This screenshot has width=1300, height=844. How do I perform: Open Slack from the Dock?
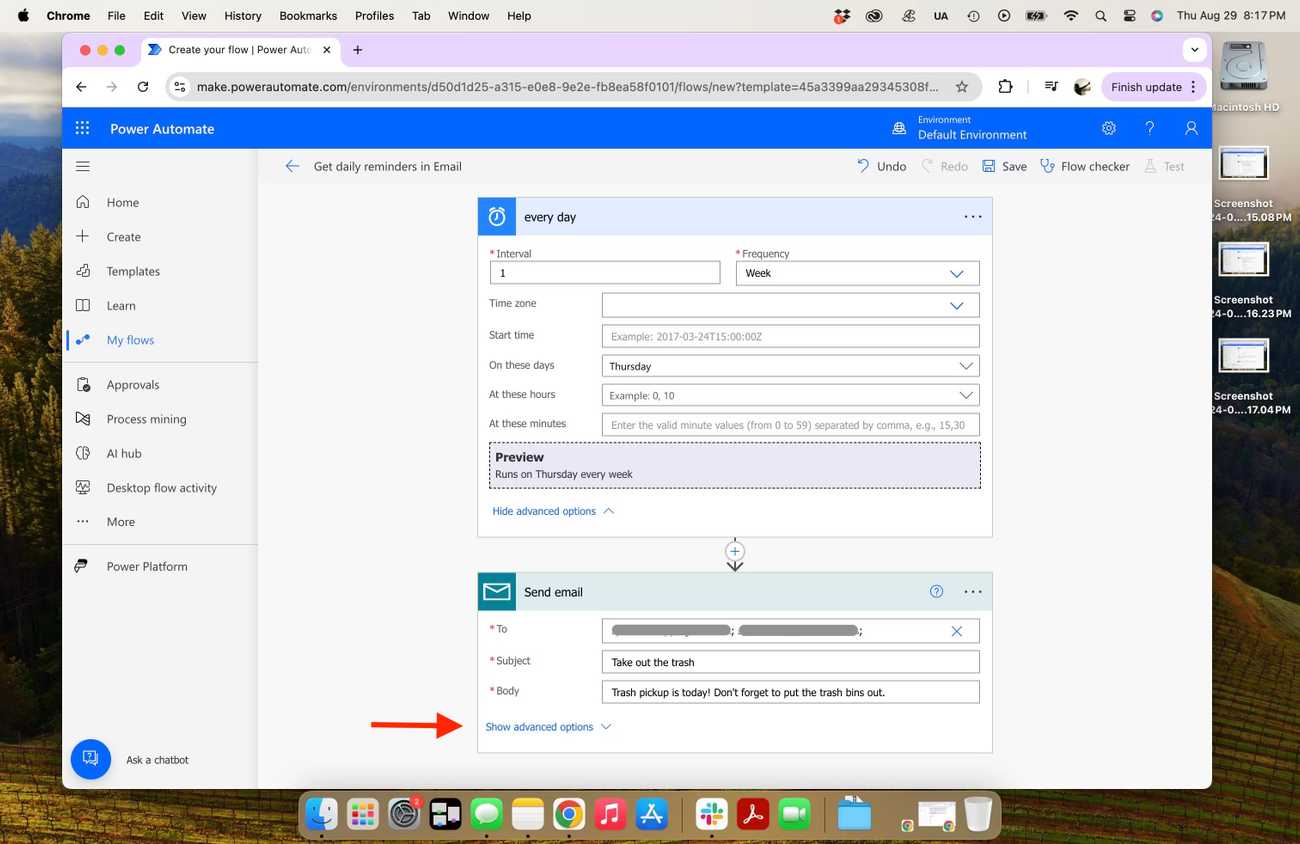712,814
